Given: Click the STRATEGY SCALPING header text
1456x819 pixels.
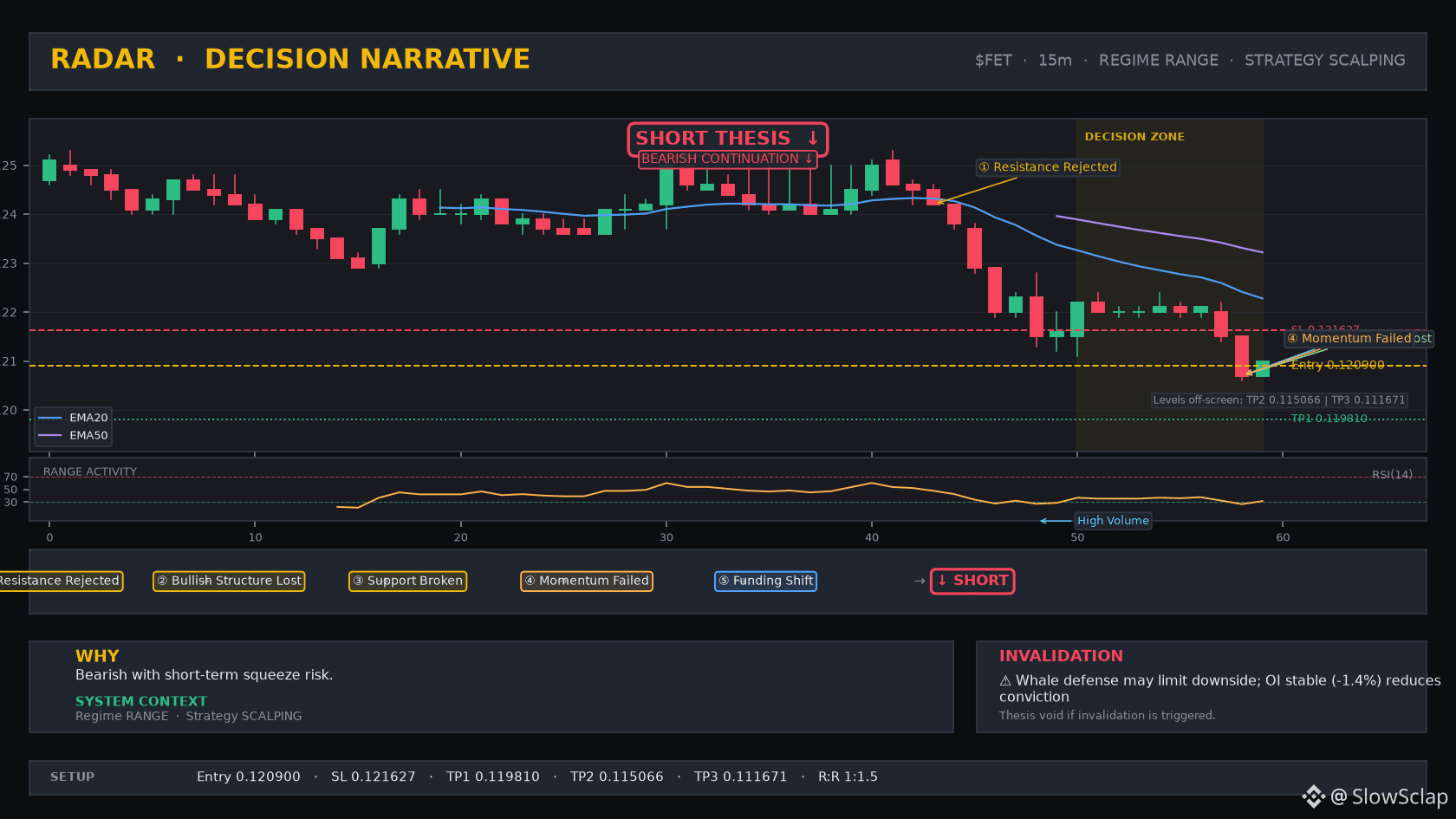Looking at the screenshot, I should [x=1325, y=61].
